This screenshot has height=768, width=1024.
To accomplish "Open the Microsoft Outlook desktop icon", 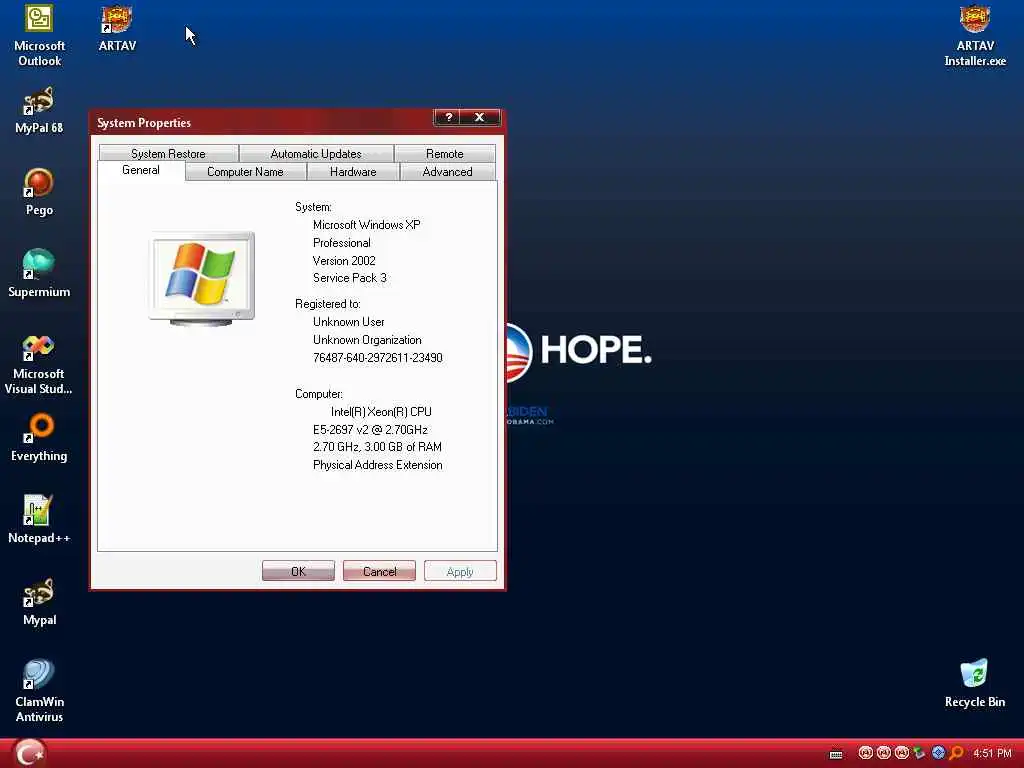I will click(x=39, y=35).
